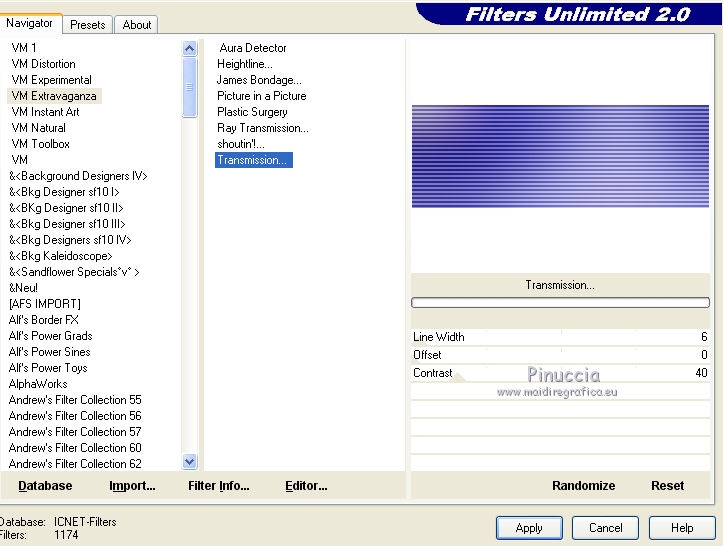Screen dimensions: 723x546
Task: Pick the James Bondage... filter
Action: pyautogui.click(x=259, y=80)
